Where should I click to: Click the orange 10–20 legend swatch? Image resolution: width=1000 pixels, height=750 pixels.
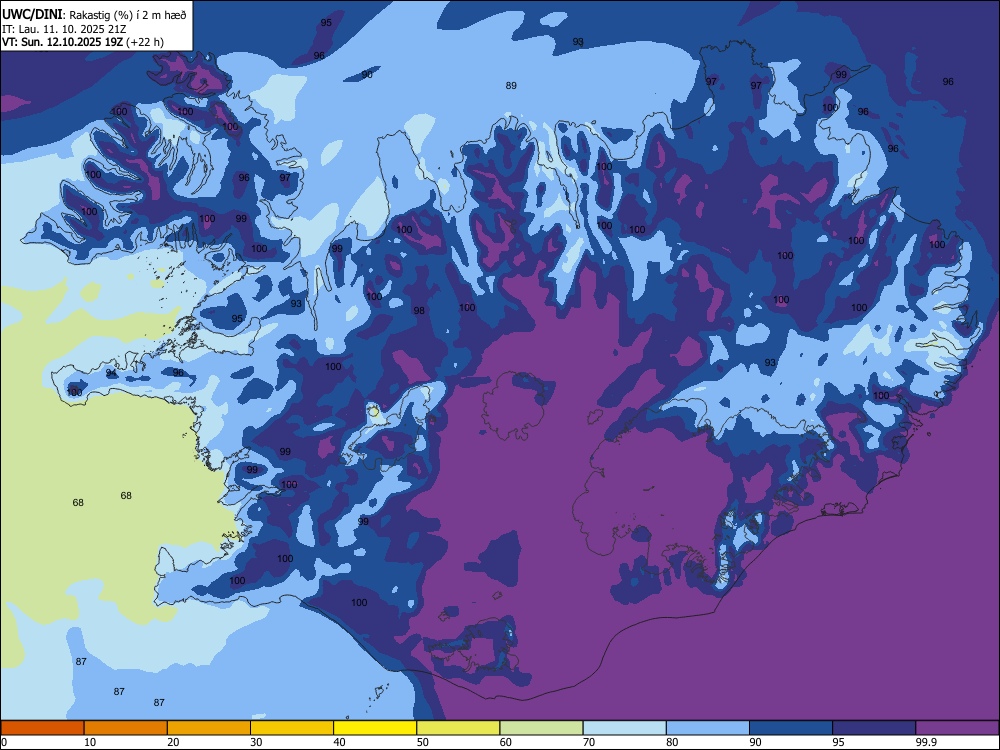pyautogui.click(x=126, y=728)
